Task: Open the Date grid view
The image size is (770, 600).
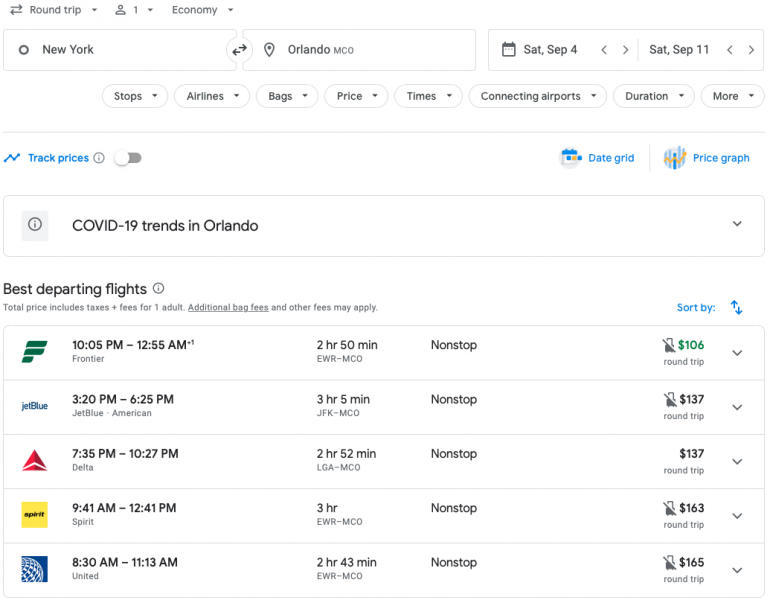Action: 598,158
